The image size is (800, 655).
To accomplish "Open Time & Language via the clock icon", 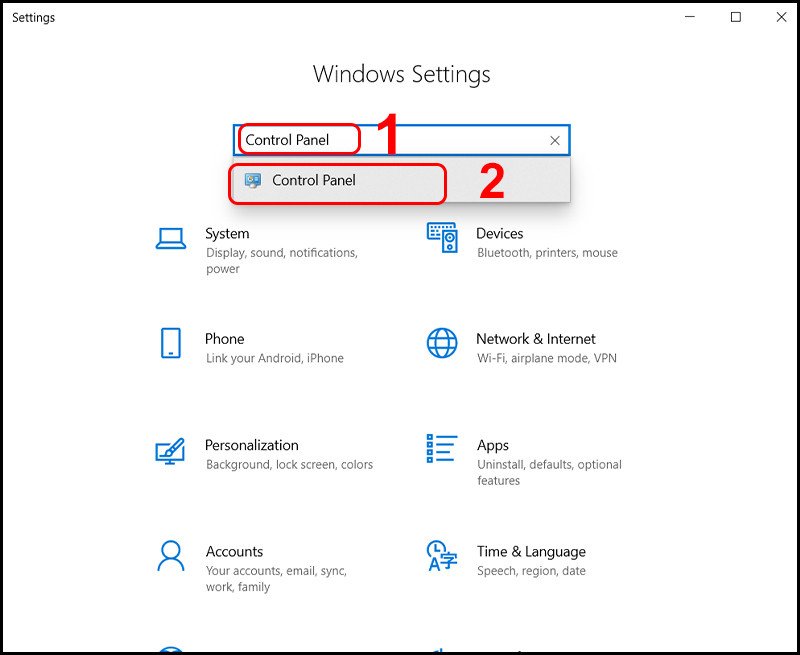I will coord(441,558).
